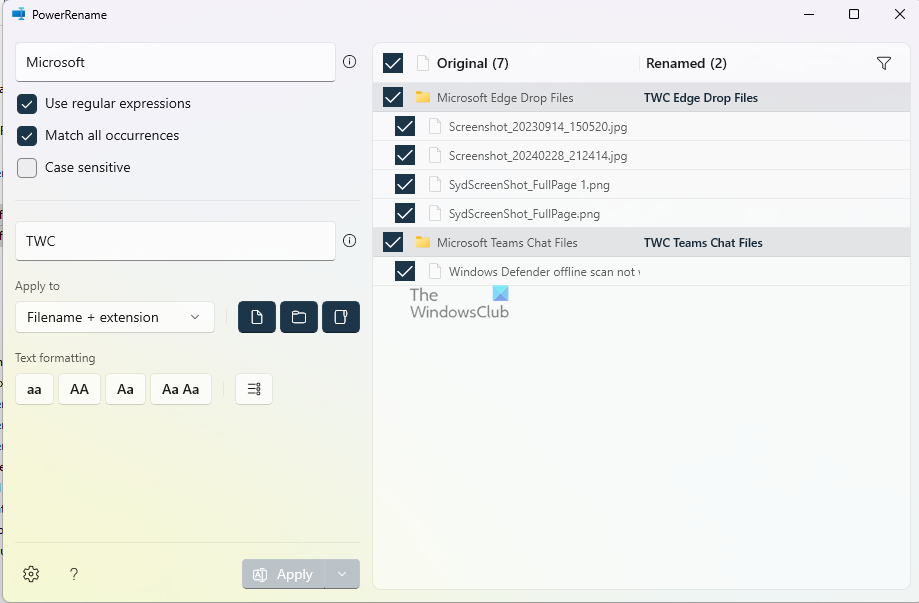Viewport: 919px width, 603px height.
Task: Open the enumerate items list button
Action: click(254, 389)
